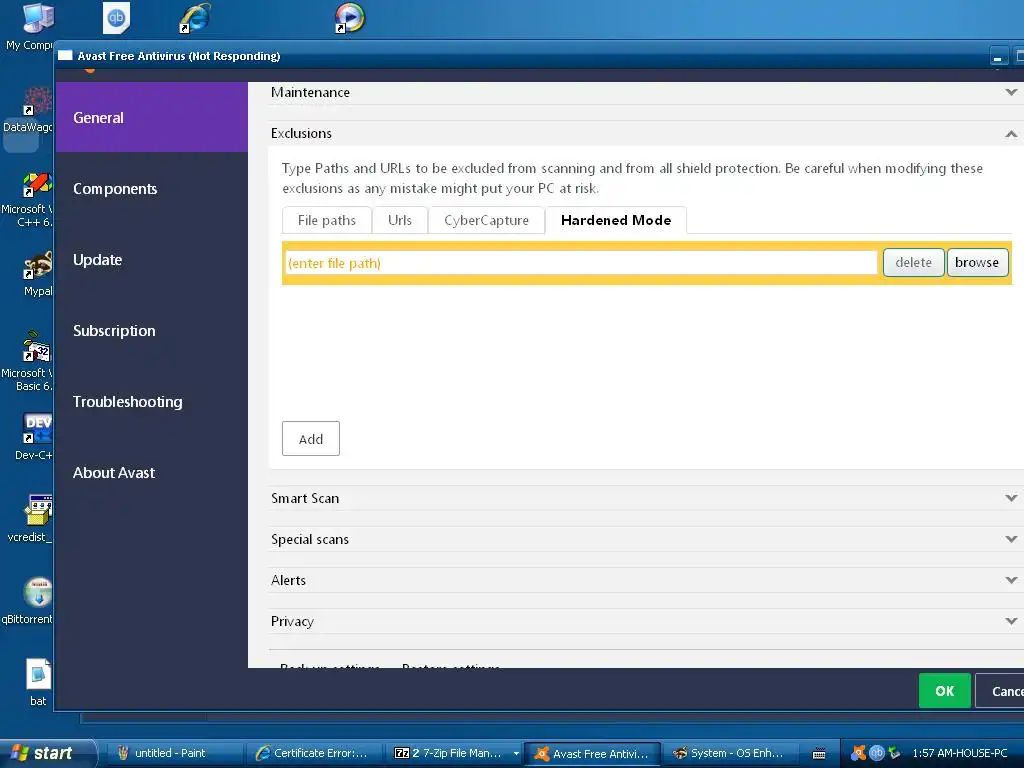1024x768 pixels.
Task: Click the on-screen keyboard tray icon
Action: [x=819, y=754]
